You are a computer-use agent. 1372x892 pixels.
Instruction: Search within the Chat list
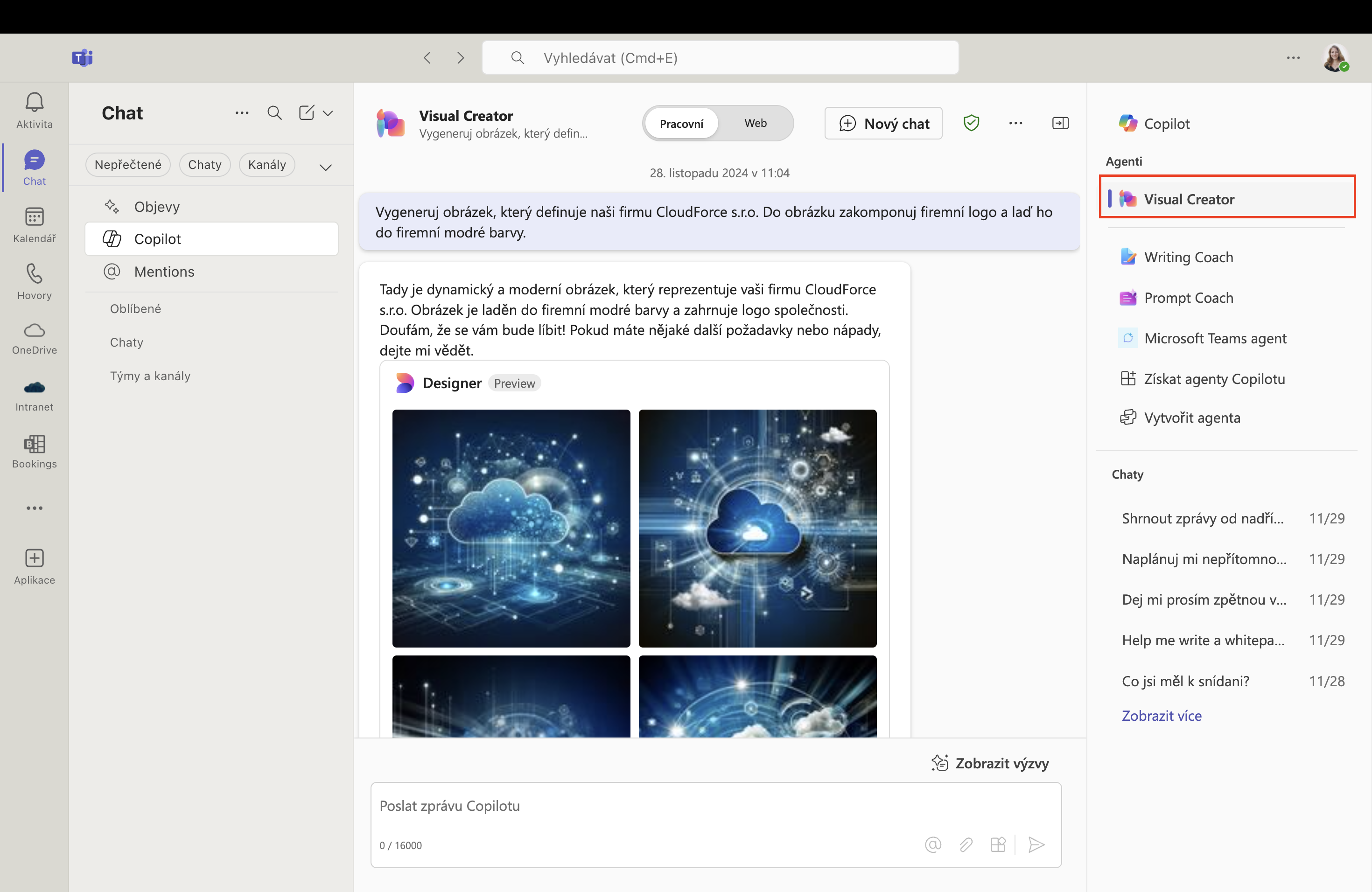tap(274, 112)
